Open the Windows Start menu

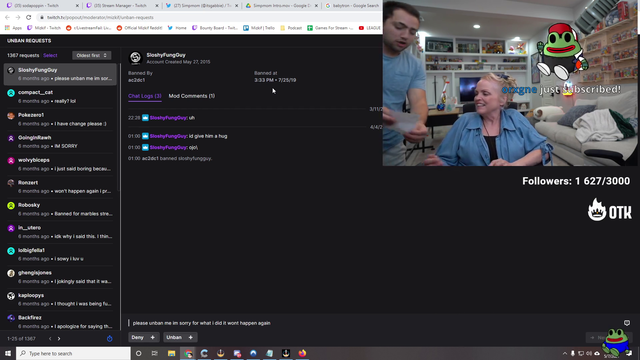8,353
